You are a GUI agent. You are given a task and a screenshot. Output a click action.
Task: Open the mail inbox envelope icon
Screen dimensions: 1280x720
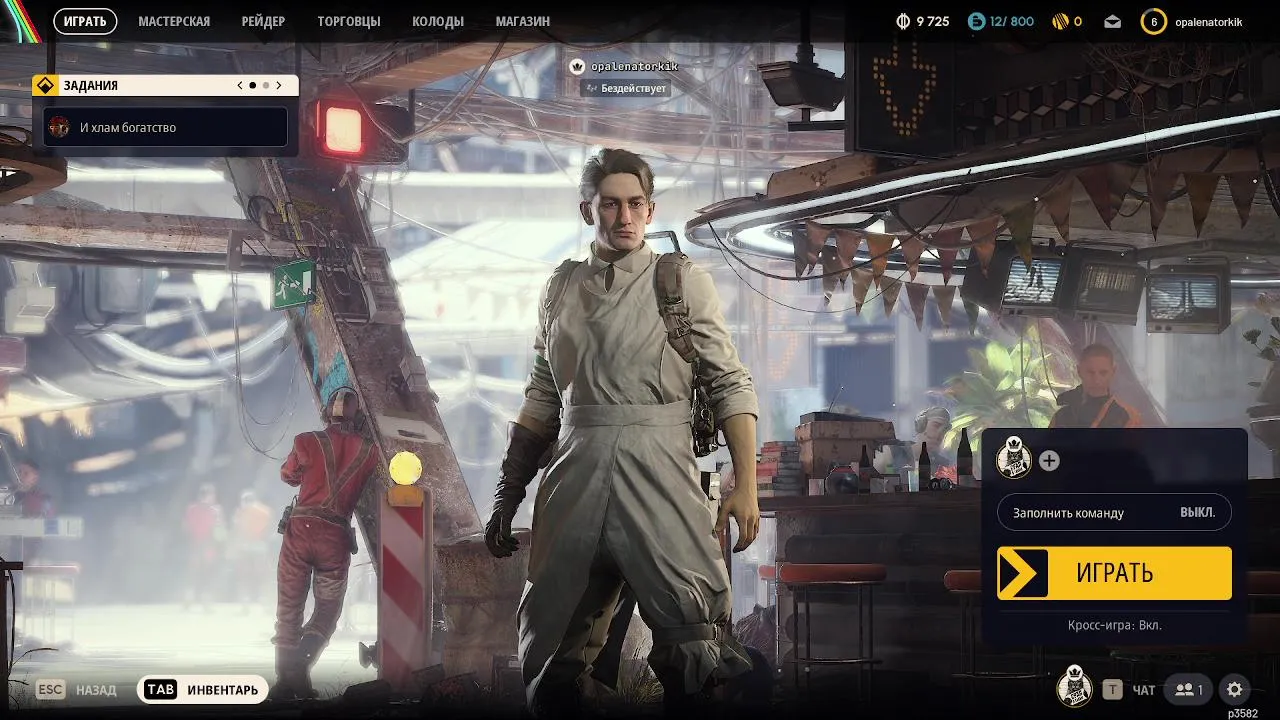tap(1113, 22)
